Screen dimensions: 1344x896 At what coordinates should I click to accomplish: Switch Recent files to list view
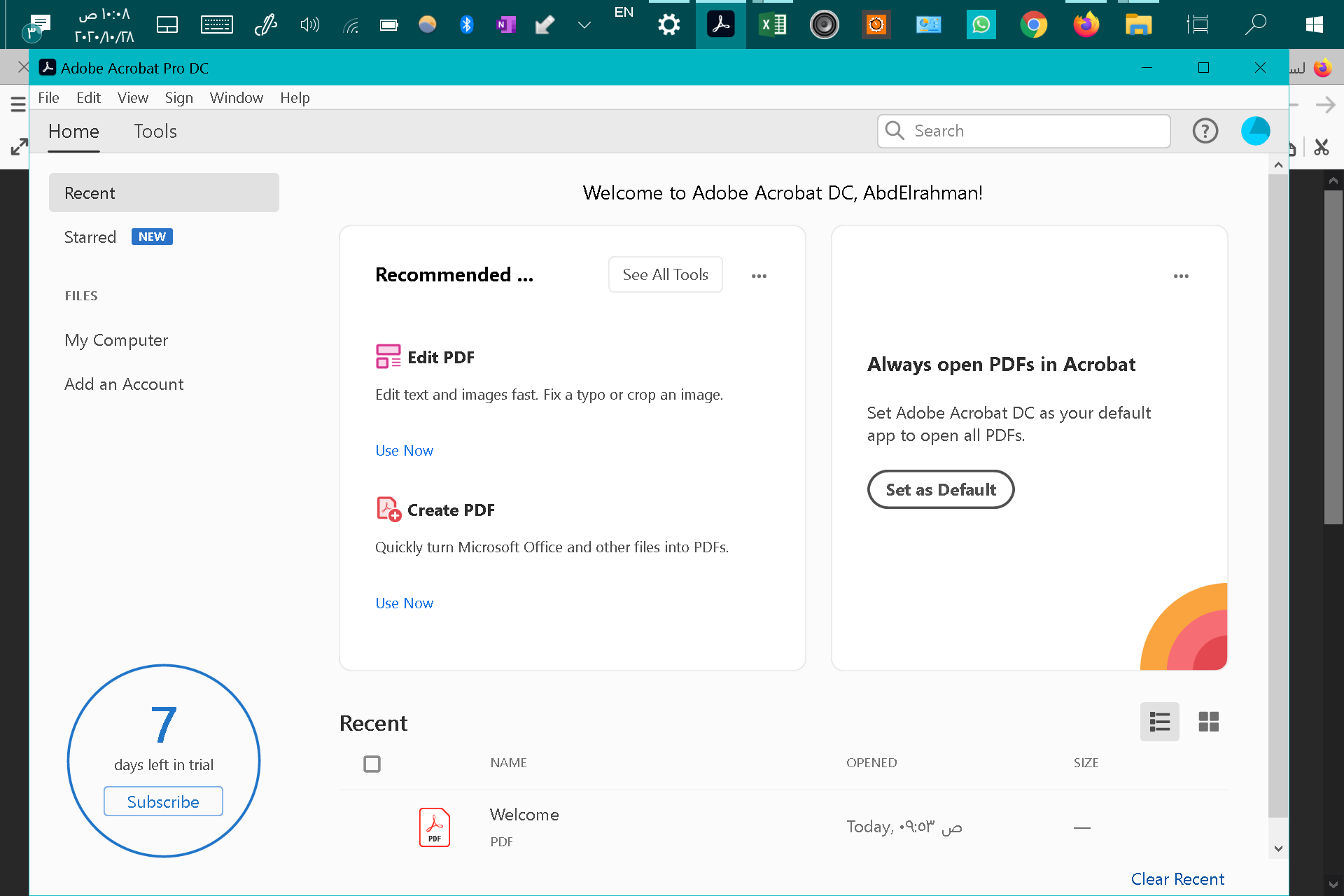tap(1159, 722)
